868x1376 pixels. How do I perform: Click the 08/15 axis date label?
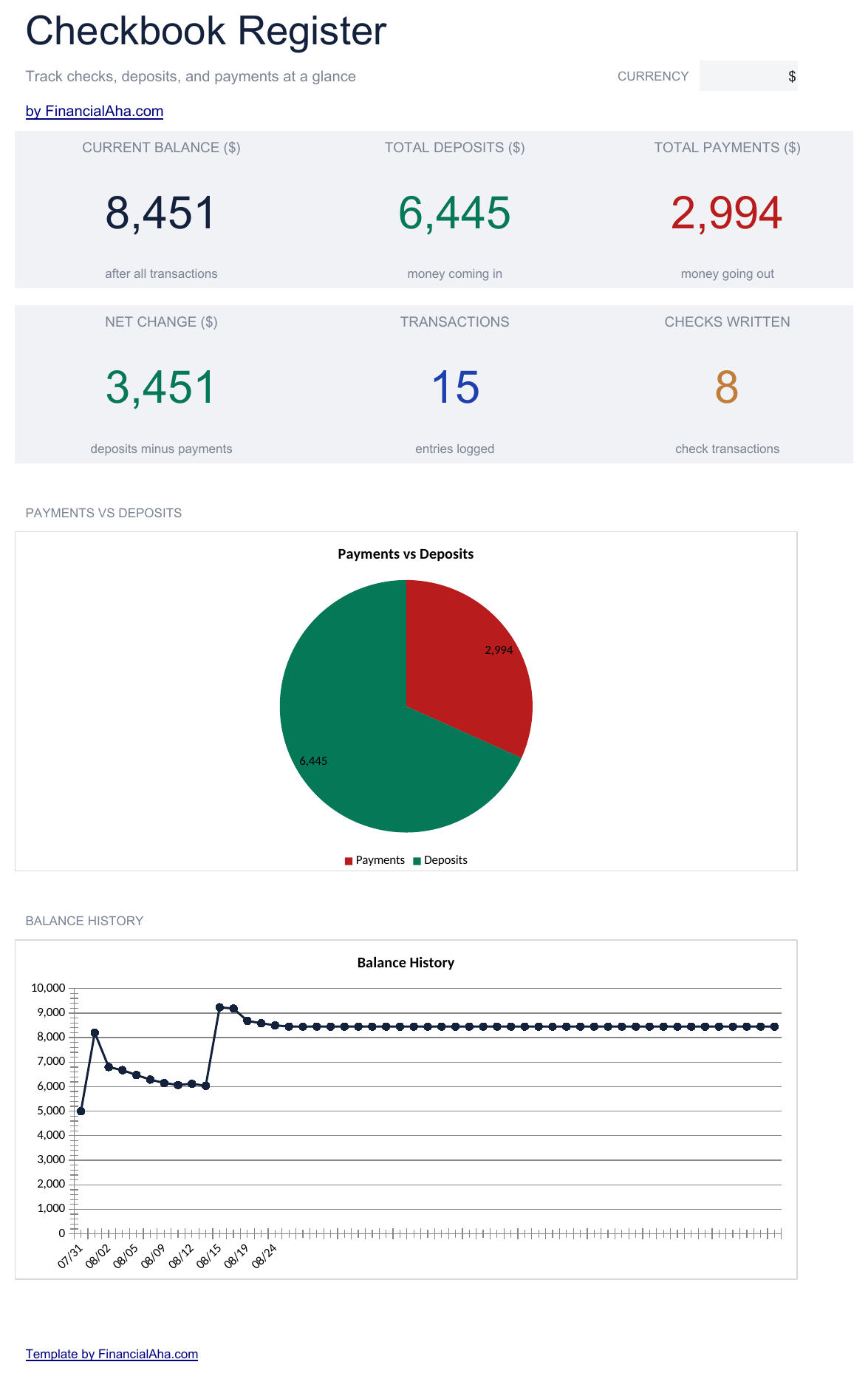pyautogui.click(x=209, y=1256)
